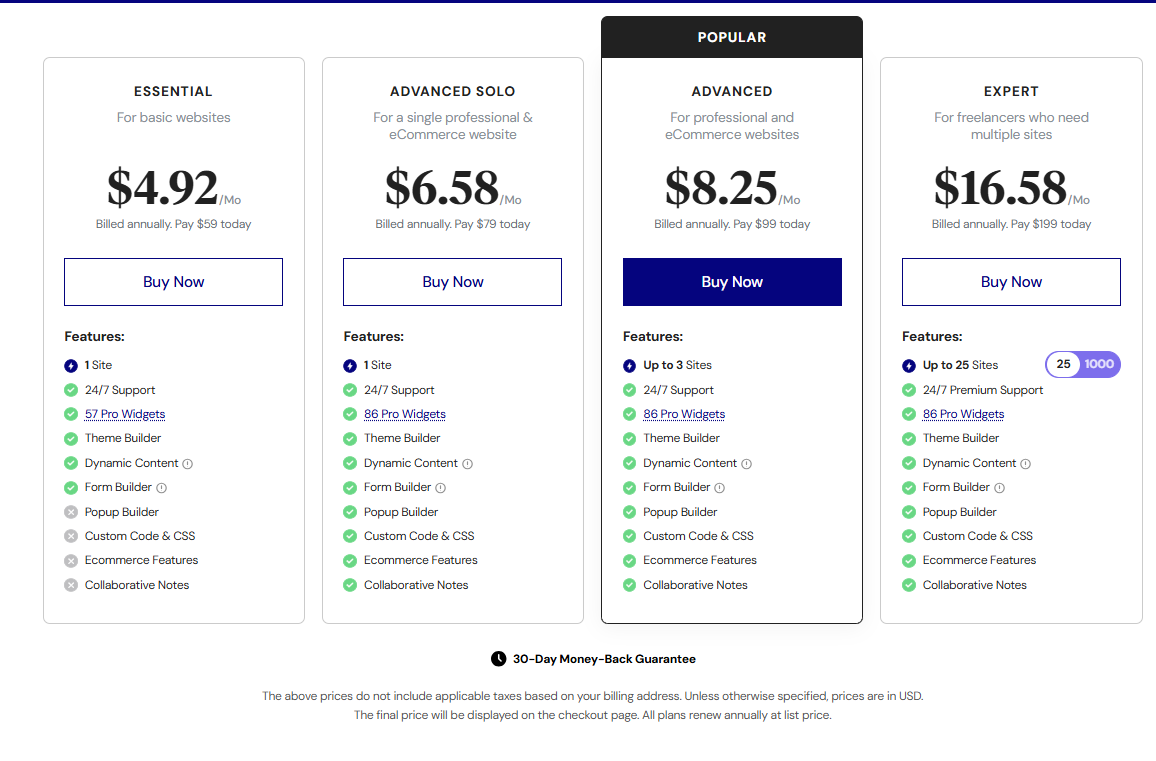1156x761 pixels.
Task: Open 57 Pro Widgets link in Essential plan
Action: coord(125,414)
